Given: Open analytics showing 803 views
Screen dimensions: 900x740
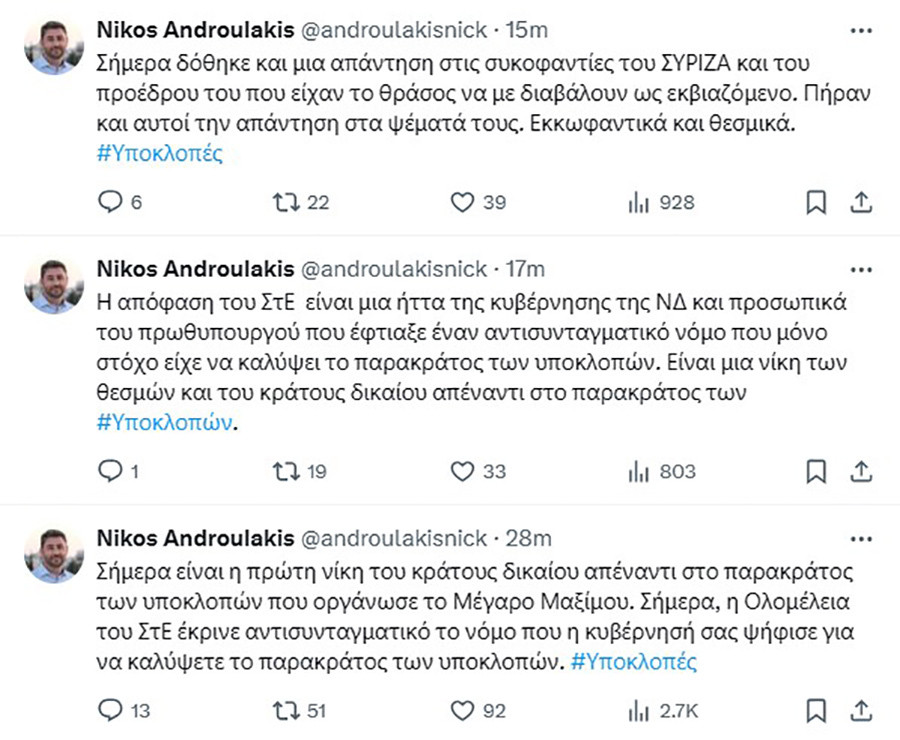Looking at the screenshot, I should click(642, 470).
